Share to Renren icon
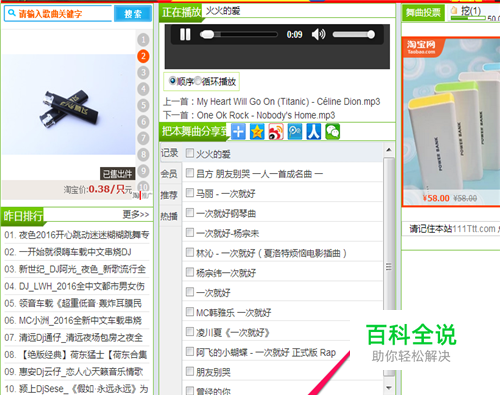This screenshot has width=500, height=395. point(314,132)
